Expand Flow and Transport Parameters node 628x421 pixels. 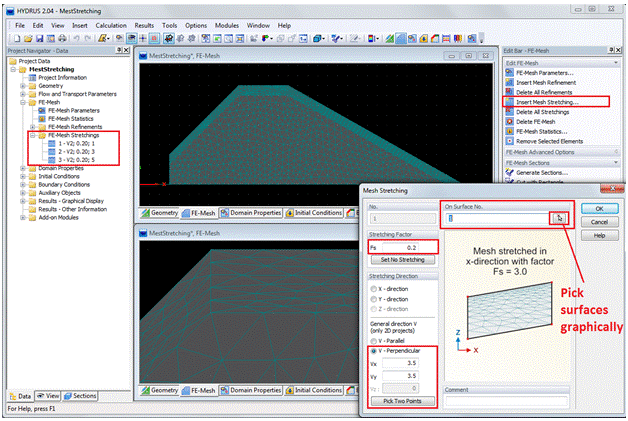pyautogui.click(x=23, y=94)
